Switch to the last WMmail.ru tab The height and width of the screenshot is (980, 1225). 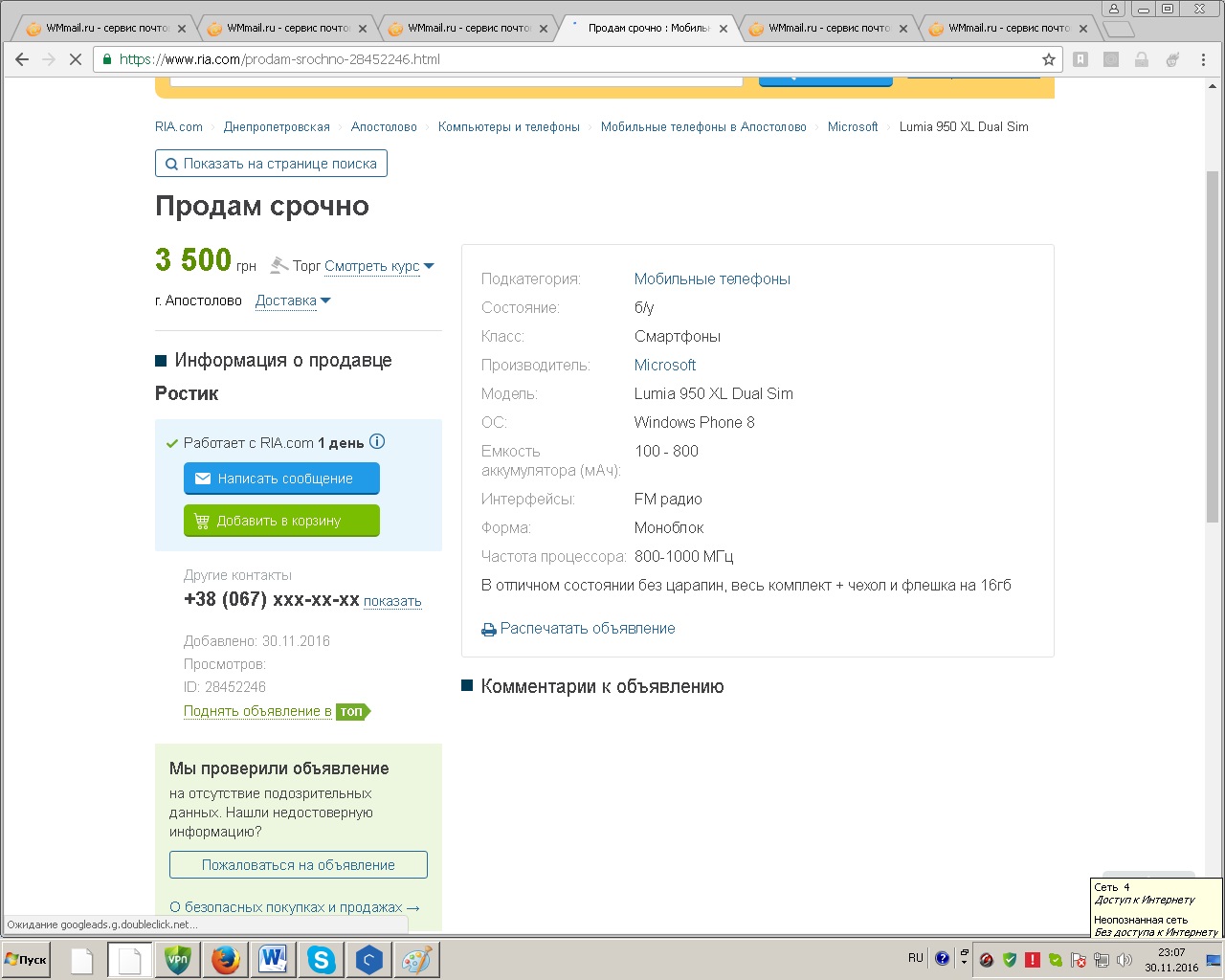(x=1009, y=29)
